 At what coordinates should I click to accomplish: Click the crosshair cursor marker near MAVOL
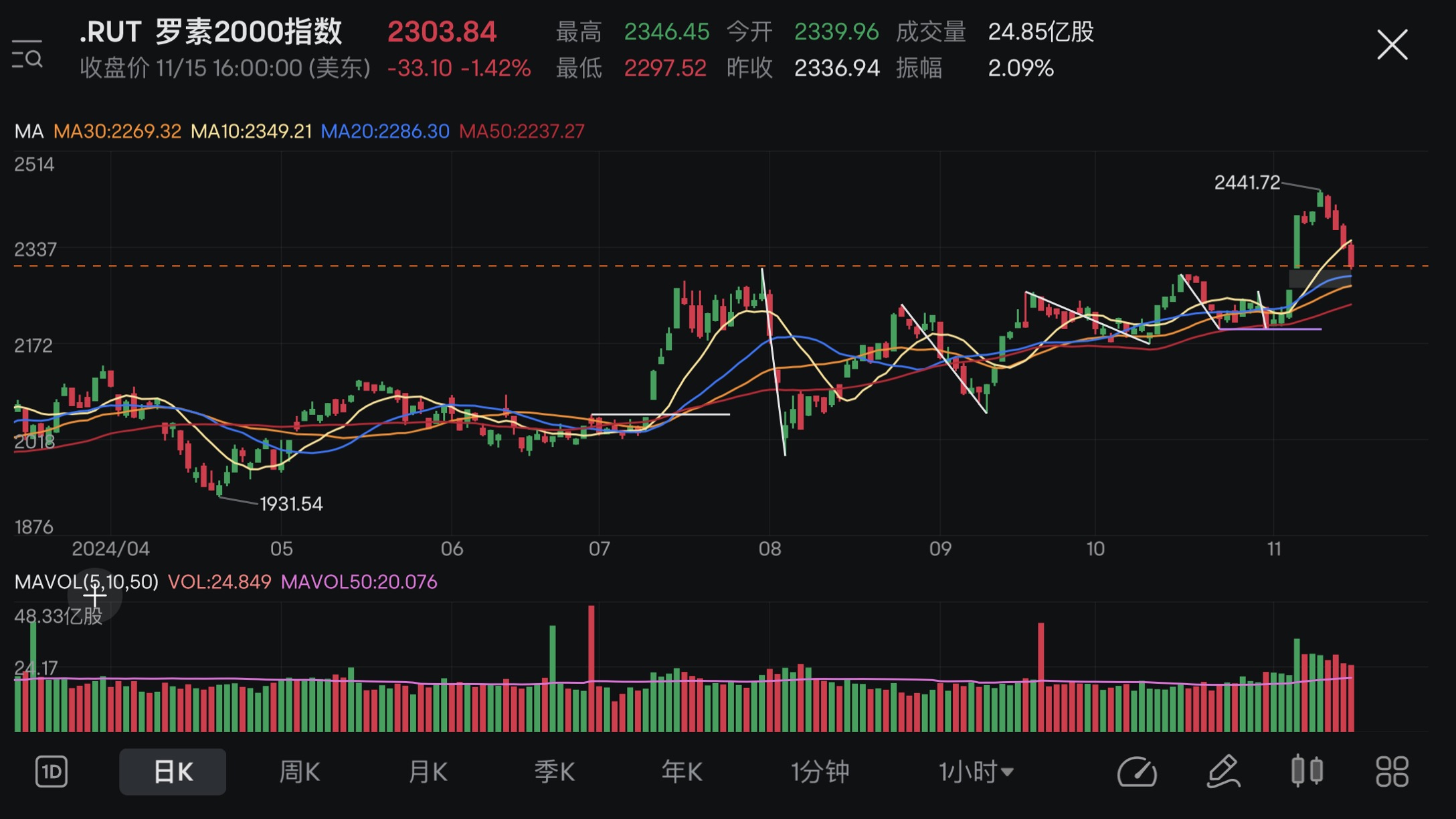[94, 595]
